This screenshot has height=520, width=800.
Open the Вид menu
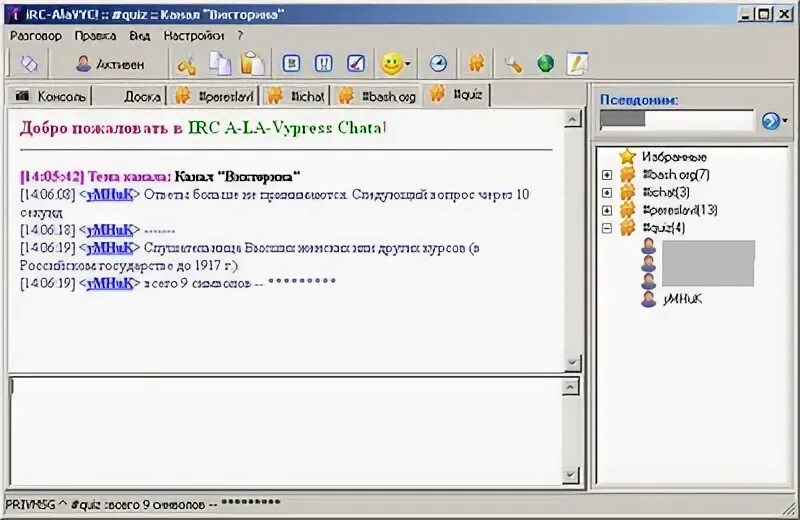139,36
